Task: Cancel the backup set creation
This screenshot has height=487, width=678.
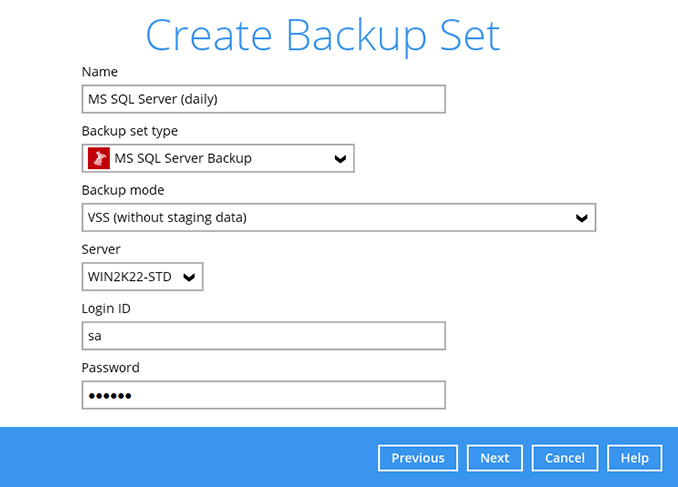Action: pos(565,458)
